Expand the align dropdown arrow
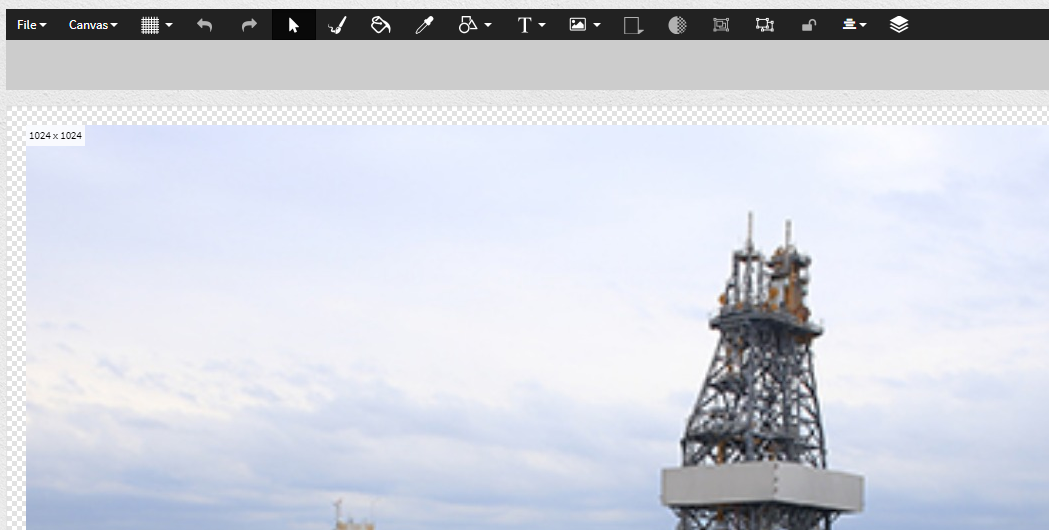 pos(863,25)
